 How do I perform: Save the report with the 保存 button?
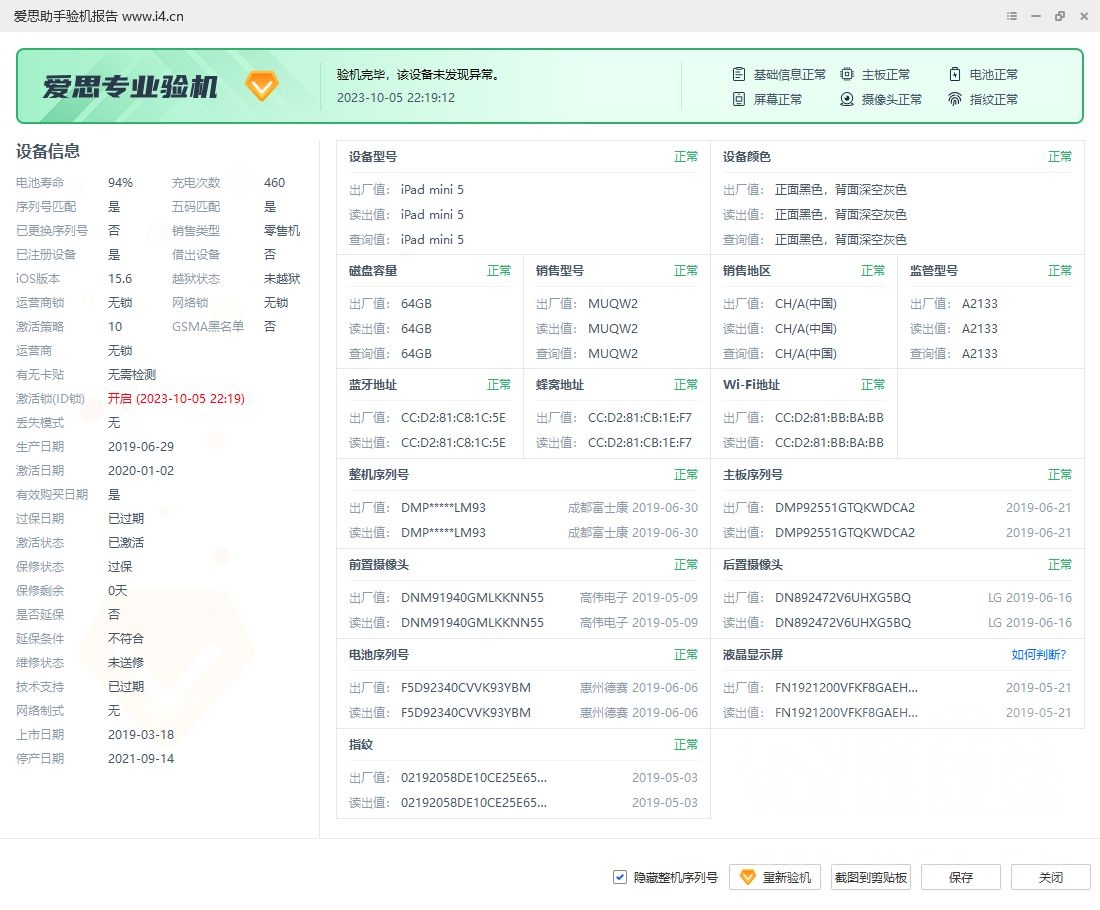point(960,877)
